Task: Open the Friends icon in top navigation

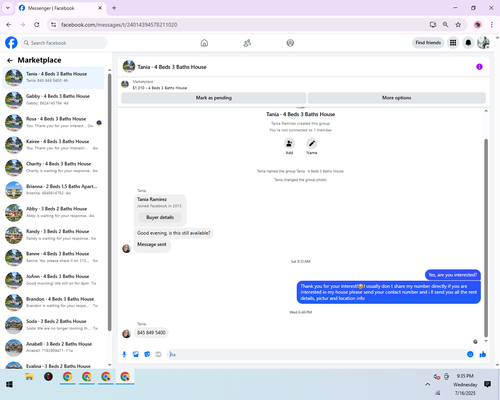Action: pos(247,43)
